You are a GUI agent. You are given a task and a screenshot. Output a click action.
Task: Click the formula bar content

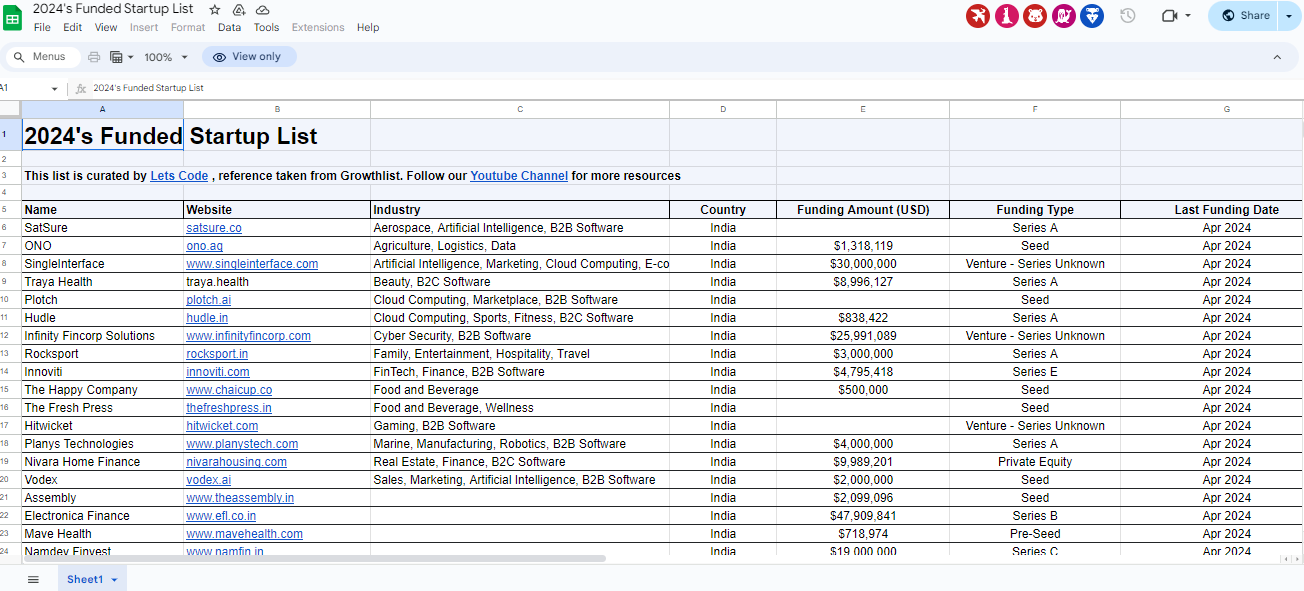pyautogui.click(x=148, y=89)
